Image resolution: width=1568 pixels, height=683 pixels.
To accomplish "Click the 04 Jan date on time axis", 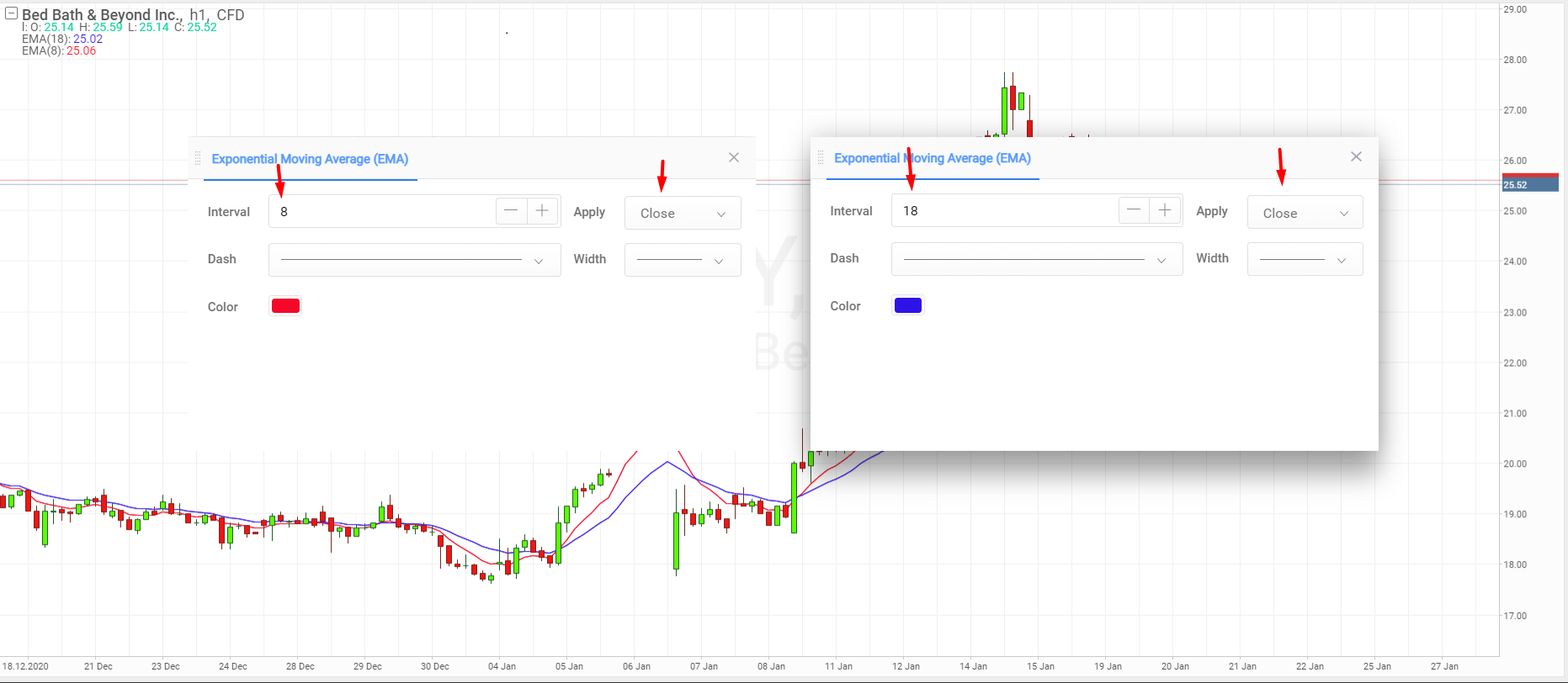I will (502, 666).
